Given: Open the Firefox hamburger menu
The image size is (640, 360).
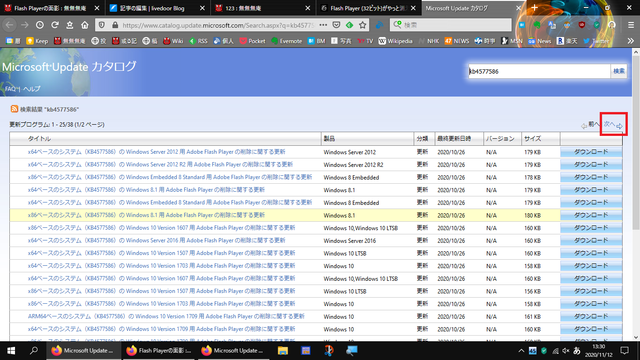Looking at the screenshot, I should point(631,25).
